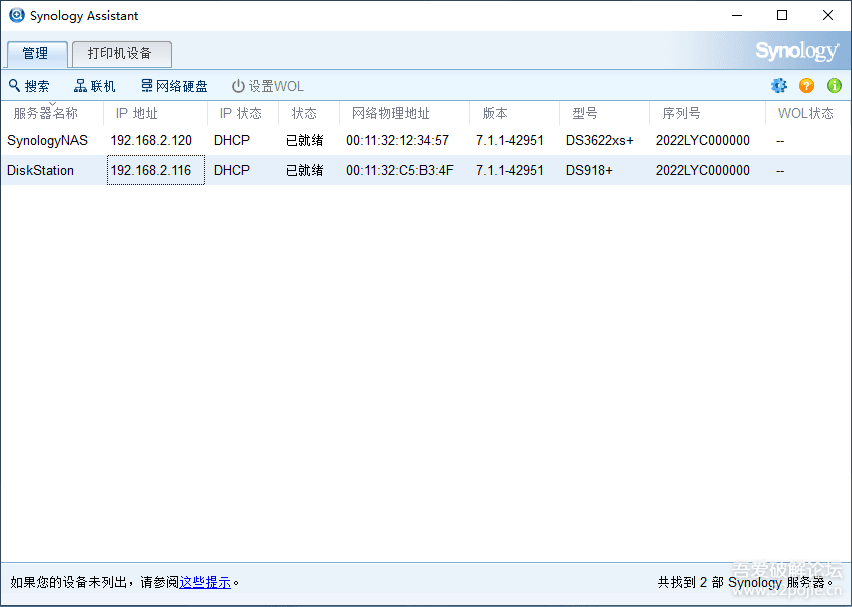Click MAC address 00:11:32:12:34:57
This screenshot has width=852, height=607.
(x=397, y=141)
